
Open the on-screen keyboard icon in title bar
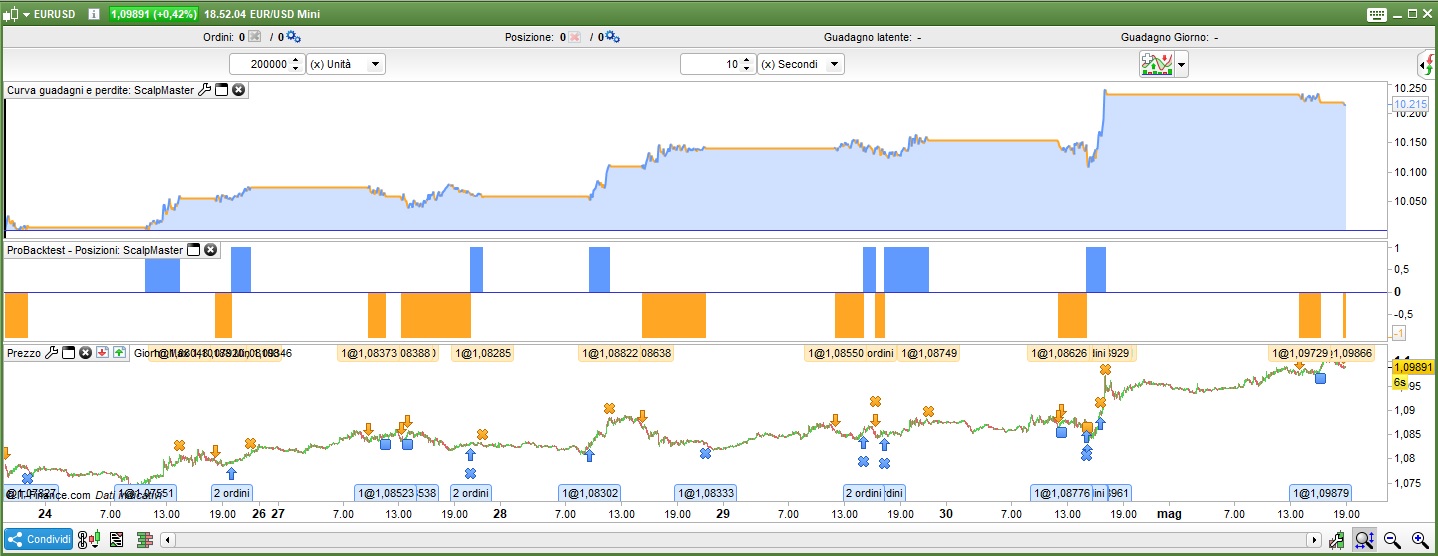click(1376, 14)
